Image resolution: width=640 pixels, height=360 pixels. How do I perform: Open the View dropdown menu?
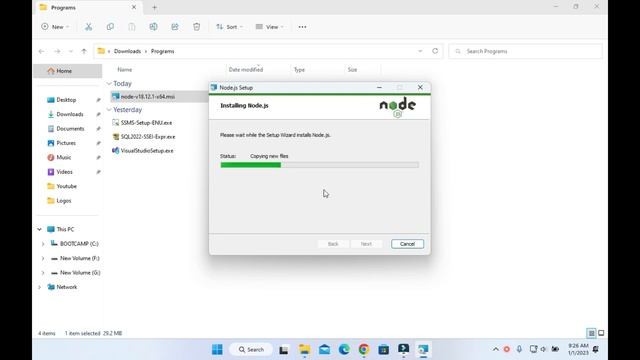point(270,27)
